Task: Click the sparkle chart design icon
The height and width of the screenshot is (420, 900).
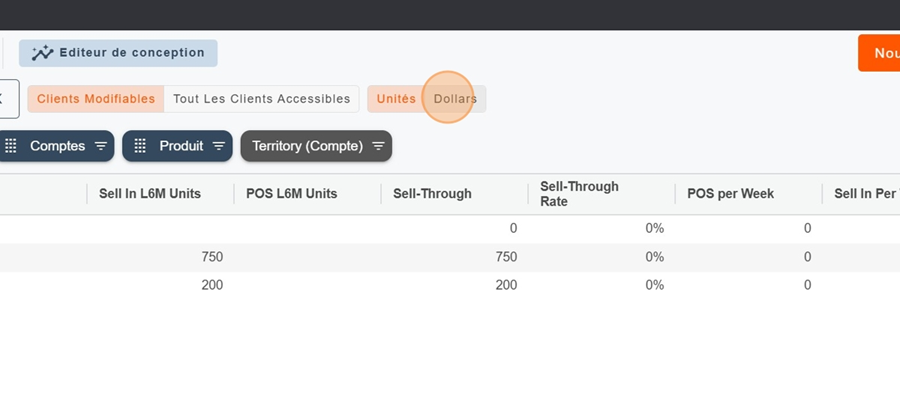Action: pyautogui.click(x=43, y=53)
